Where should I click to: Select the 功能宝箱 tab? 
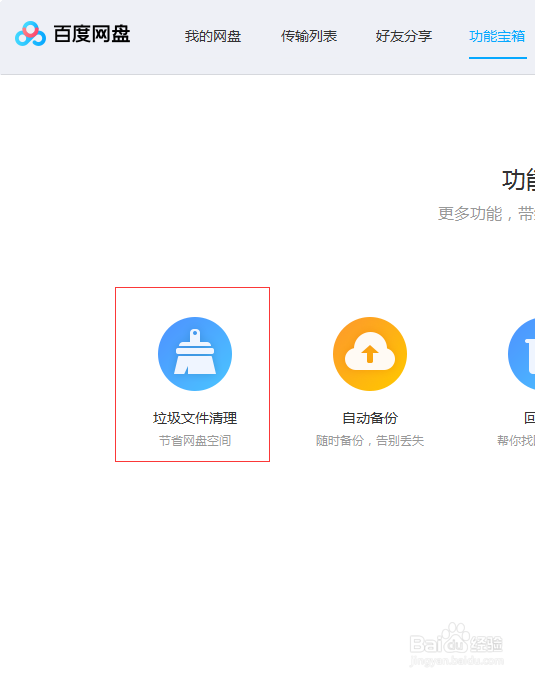pos(497,36)
